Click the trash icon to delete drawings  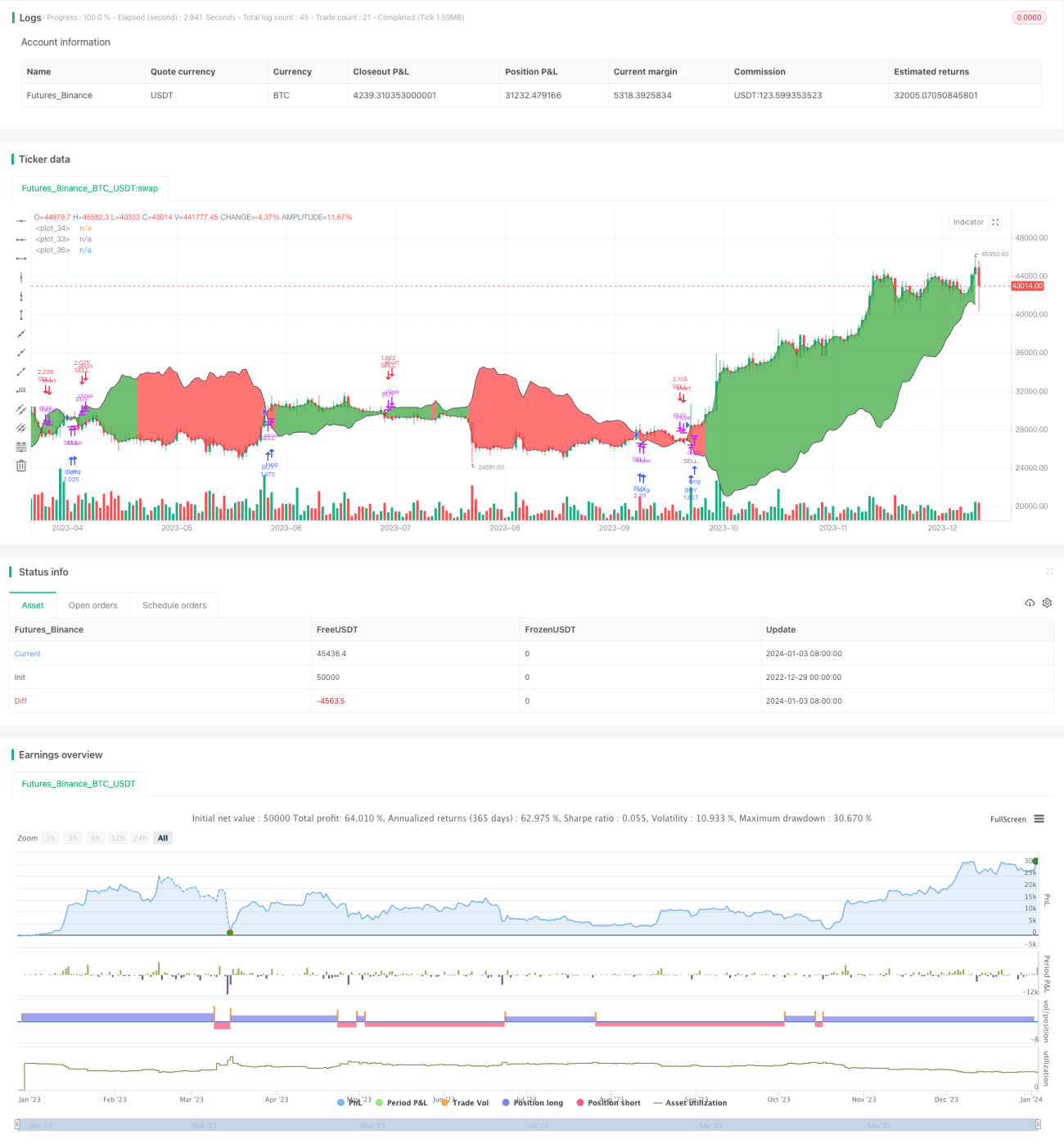(21, 466)
